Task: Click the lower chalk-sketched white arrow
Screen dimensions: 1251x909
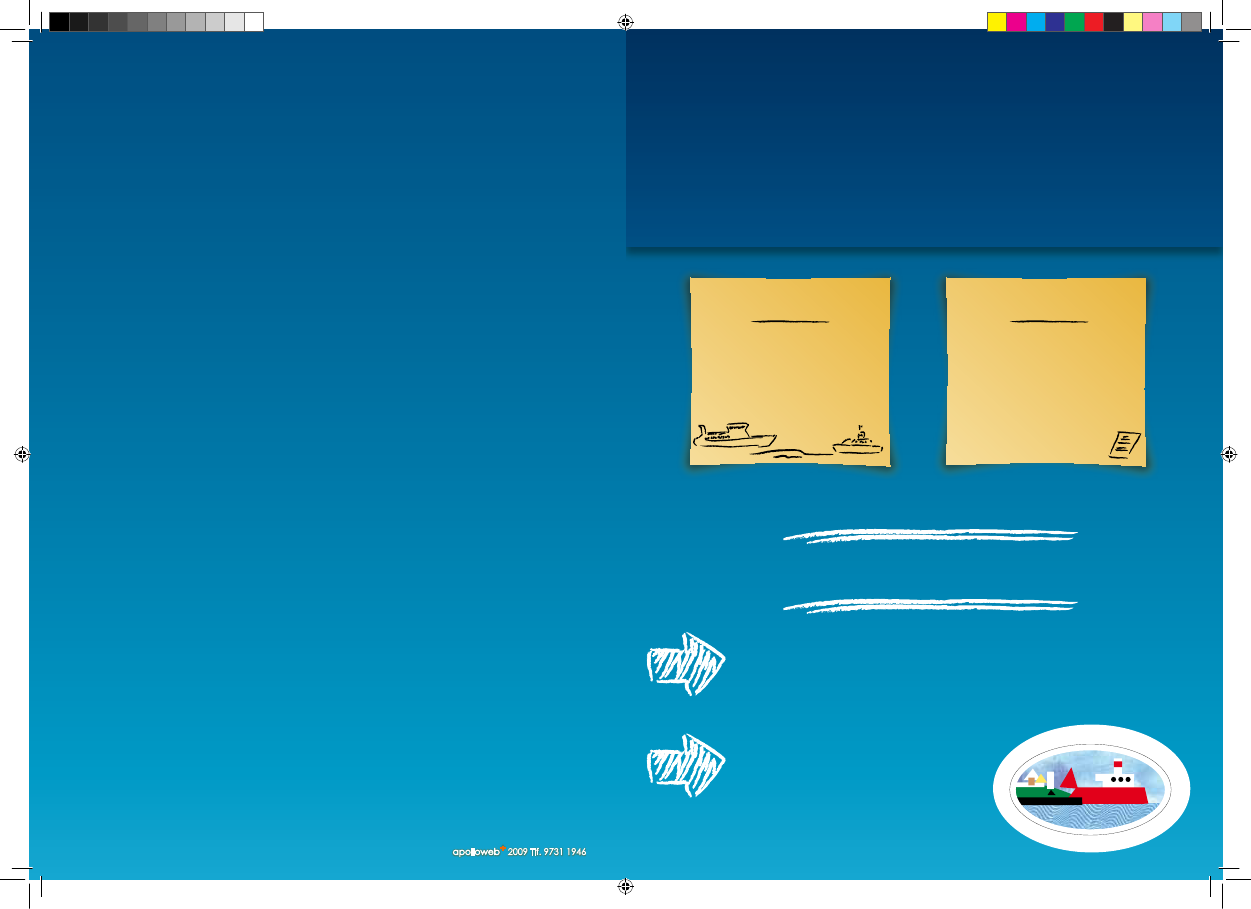Action: point(686,766)
